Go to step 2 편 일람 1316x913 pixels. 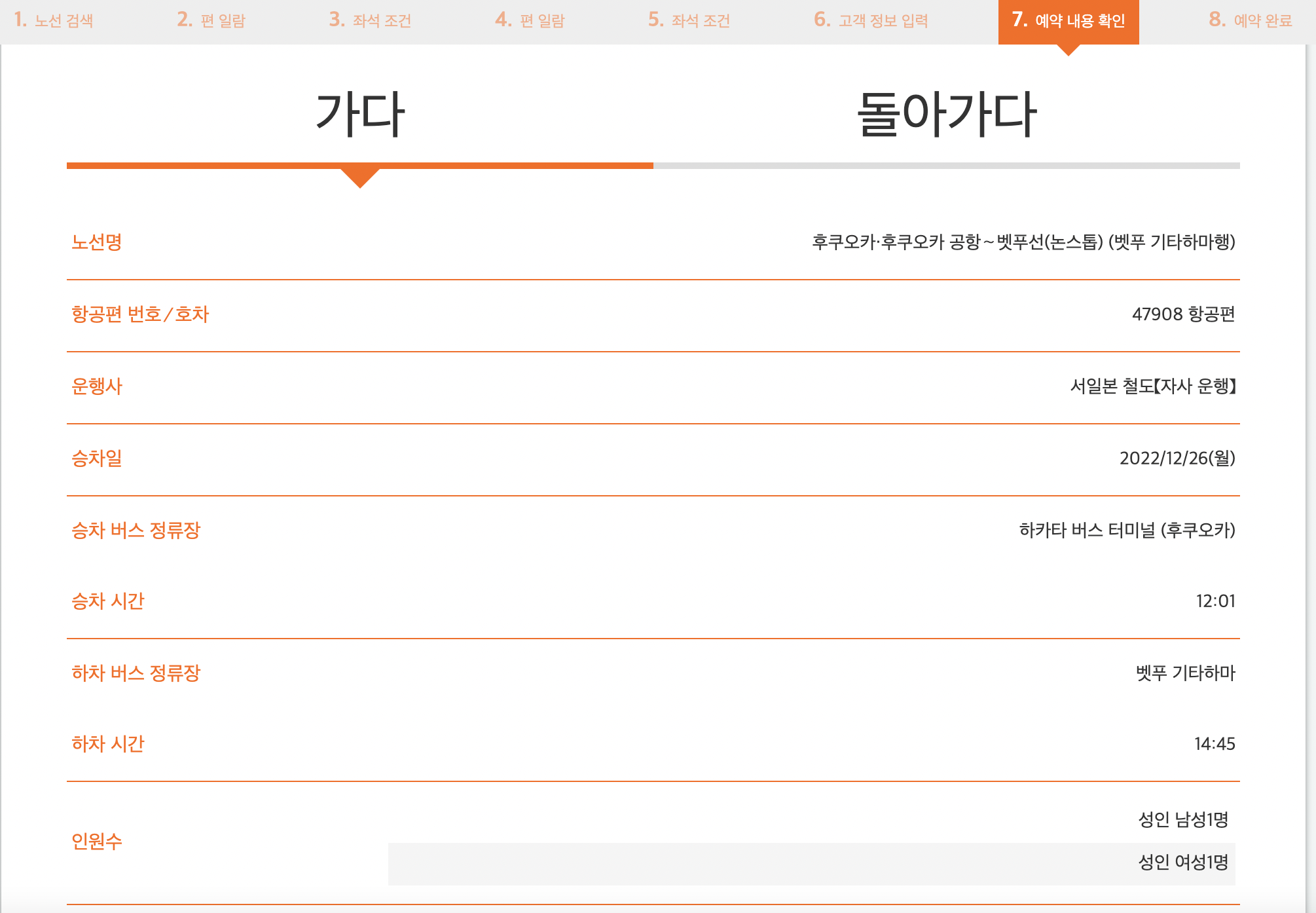coord(211,20)
